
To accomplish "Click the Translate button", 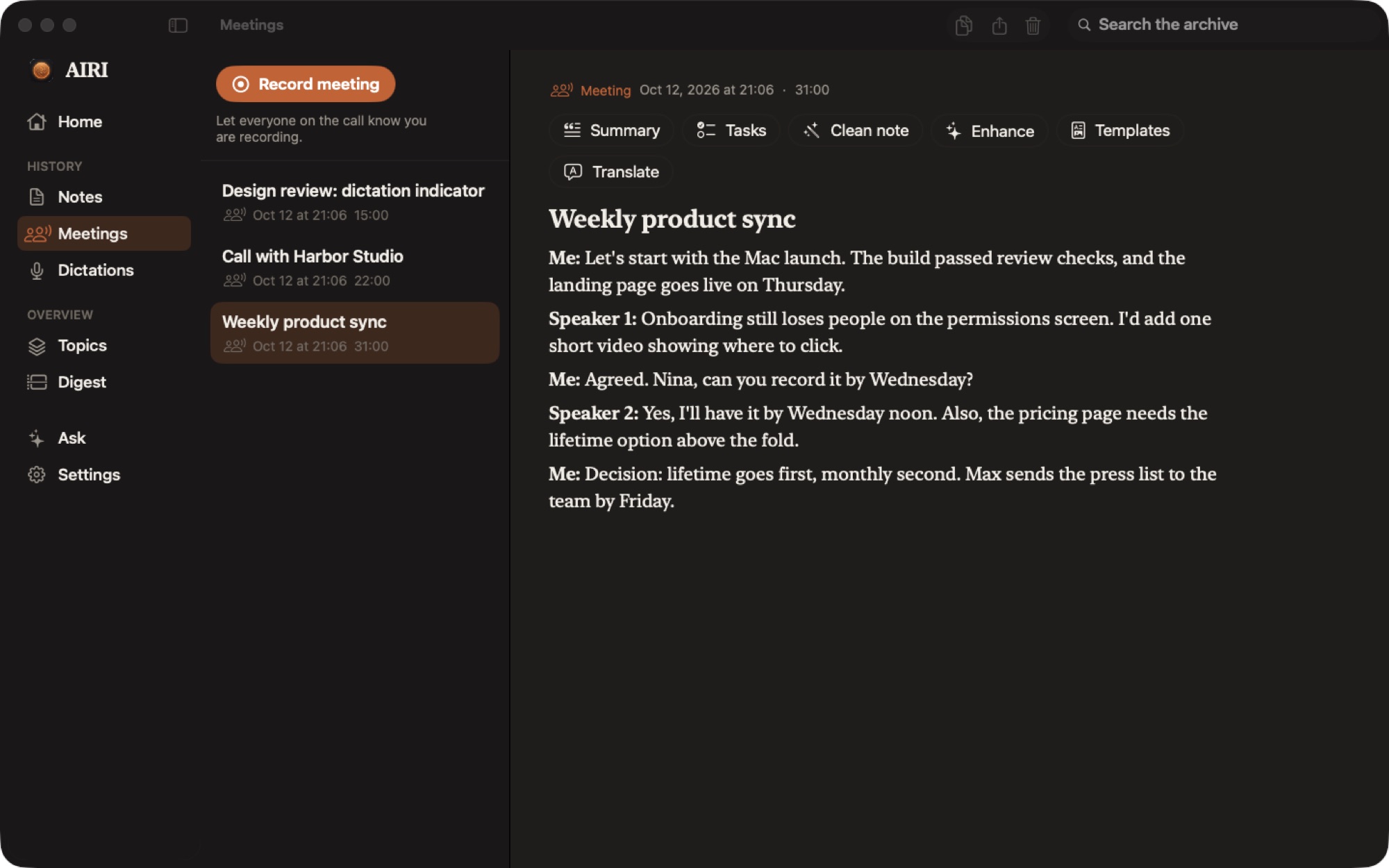I will (x=611, y=172).
